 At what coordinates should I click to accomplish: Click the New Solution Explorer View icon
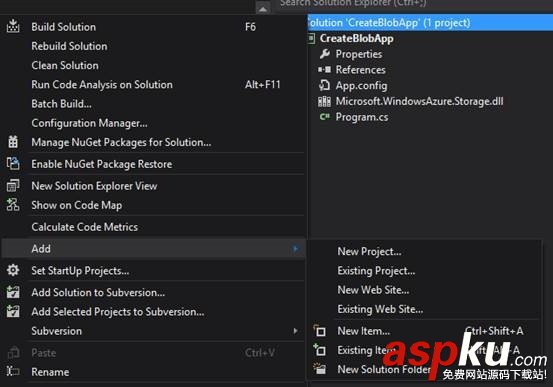[x=13, y=186]
